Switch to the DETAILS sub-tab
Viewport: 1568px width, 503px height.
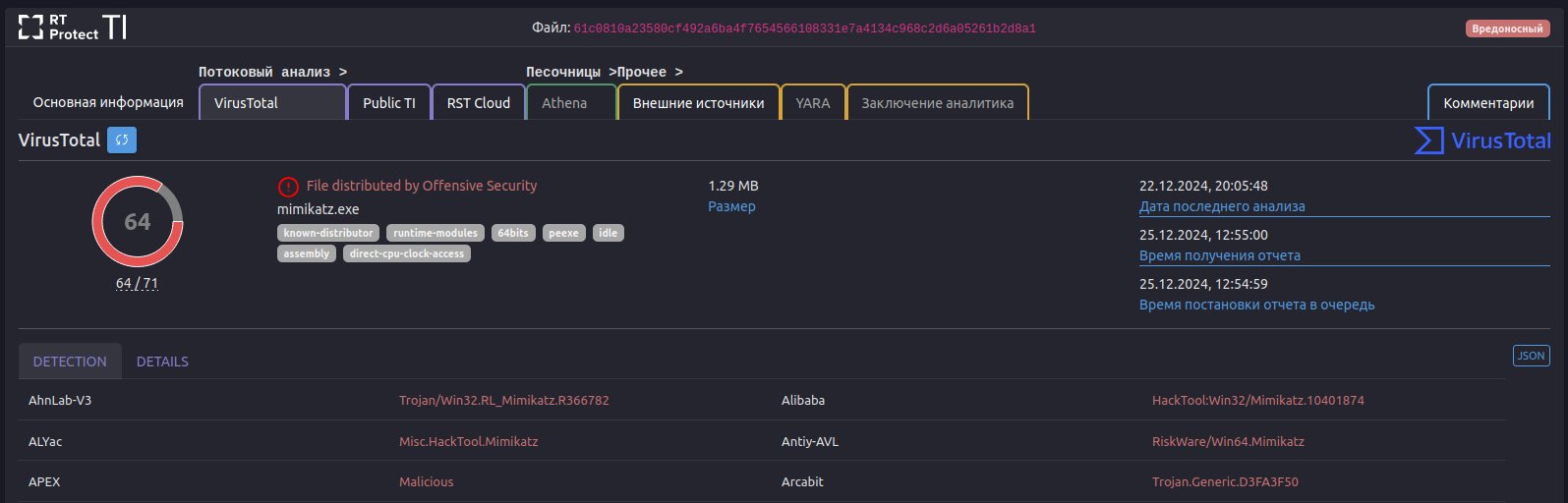(x=162, y=362)
